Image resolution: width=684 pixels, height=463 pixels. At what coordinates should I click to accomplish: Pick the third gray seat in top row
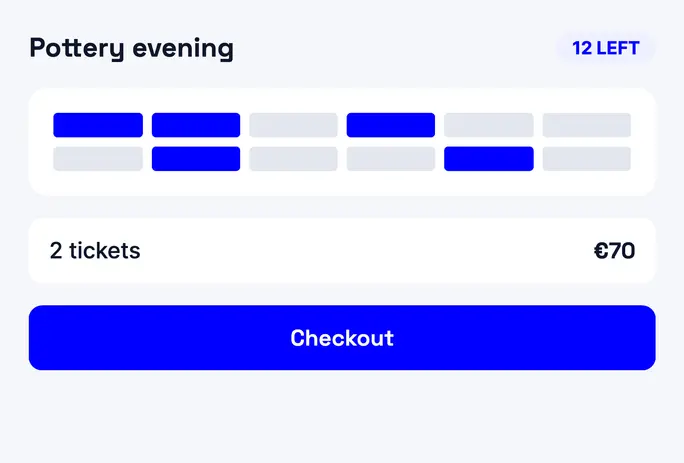click(x=294, y=125)
